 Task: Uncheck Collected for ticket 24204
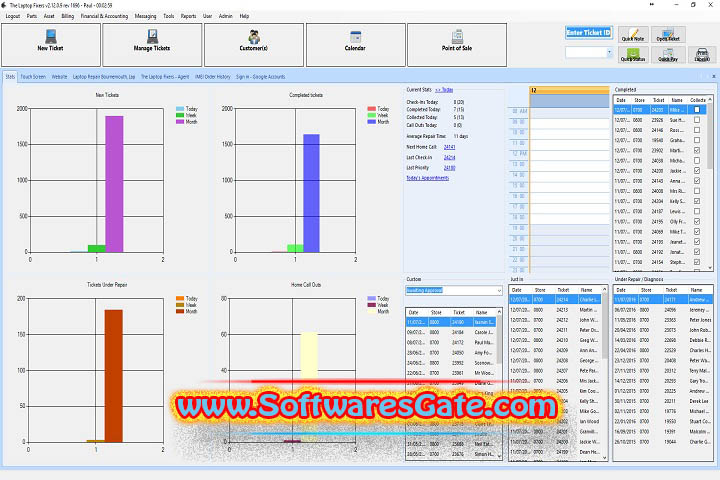pyautogui.click(x=697, y=201)
